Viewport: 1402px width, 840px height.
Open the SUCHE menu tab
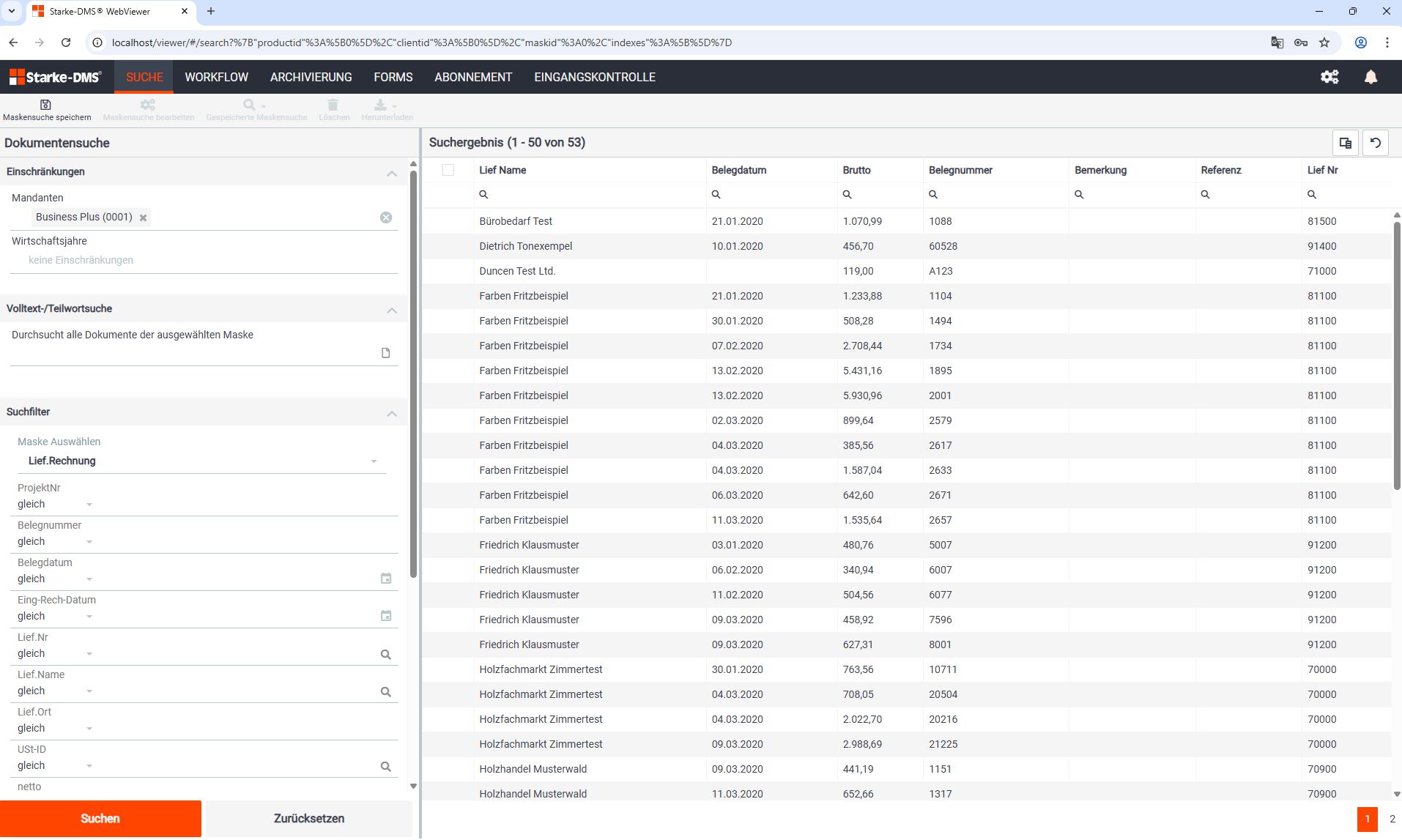(x=144, y=77)
